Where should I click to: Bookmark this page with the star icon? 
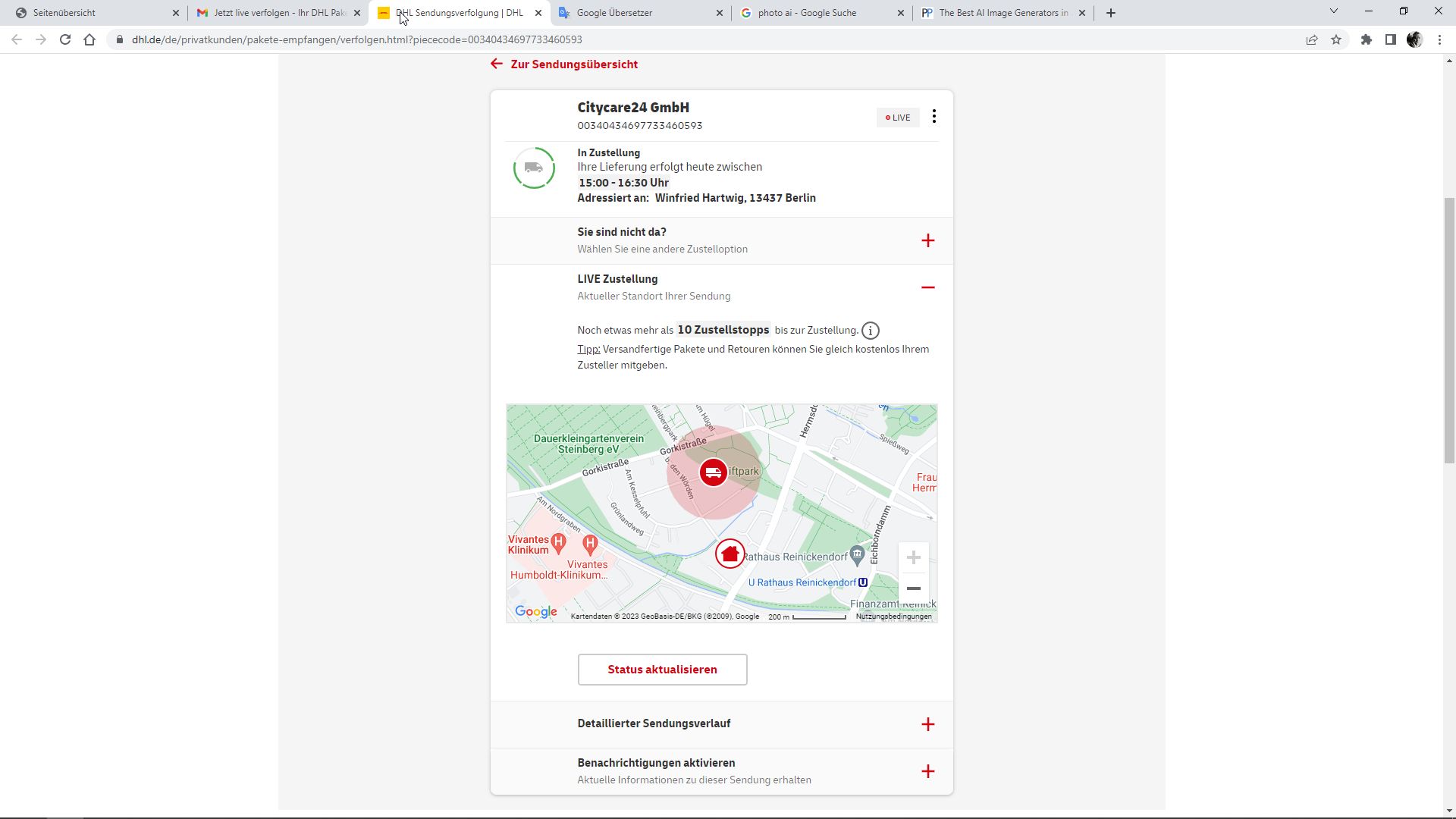tap(1336, 39)
